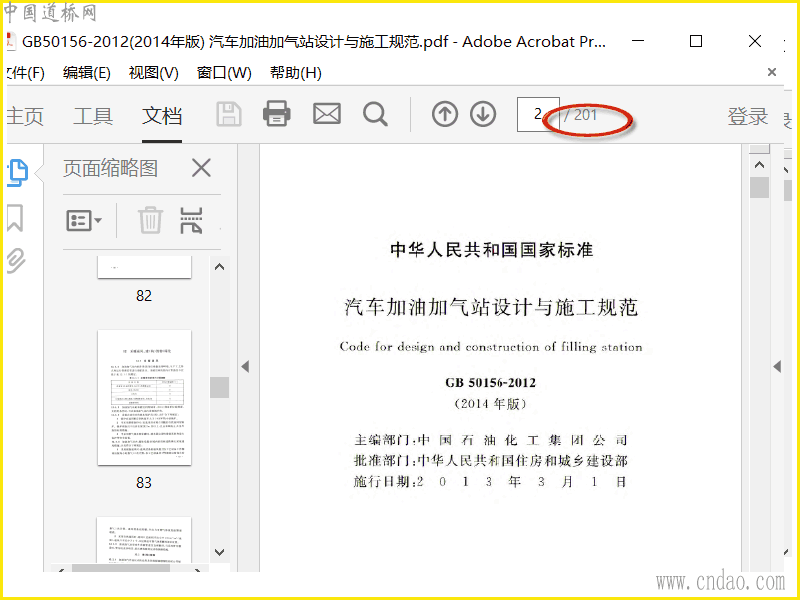Minimize the Acrobat window
The image size is (800, 600).
point(638,41)
